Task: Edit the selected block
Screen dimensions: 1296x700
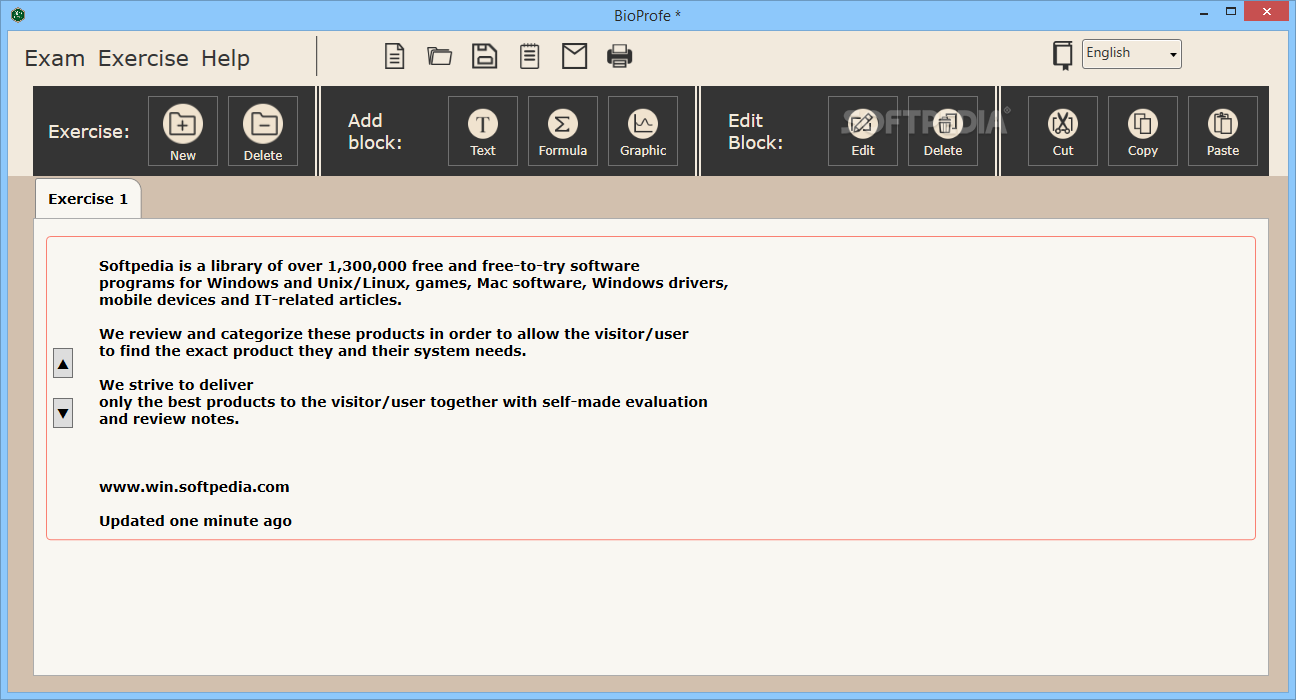Action: click(x=863, y=131)
